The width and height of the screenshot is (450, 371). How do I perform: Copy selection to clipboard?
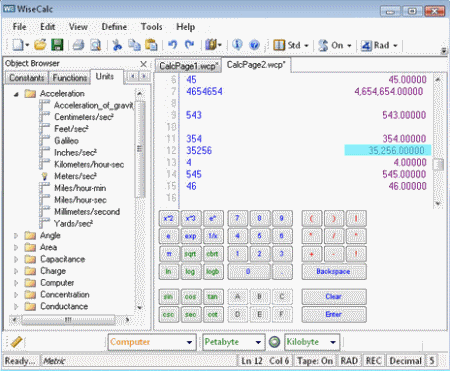(134, 45)
